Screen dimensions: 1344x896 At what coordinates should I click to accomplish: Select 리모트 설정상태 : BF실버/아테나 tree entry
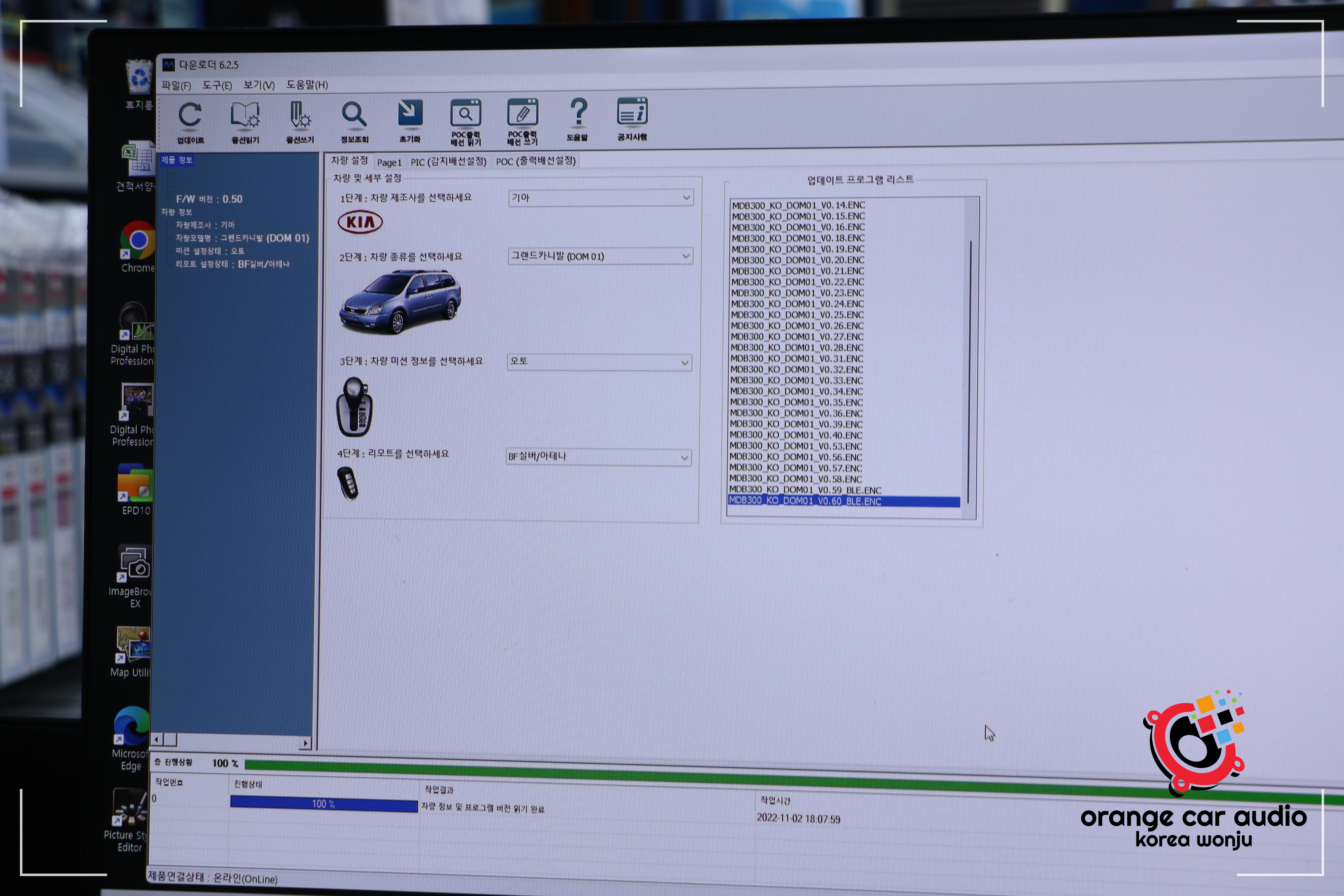coord(233,264)
